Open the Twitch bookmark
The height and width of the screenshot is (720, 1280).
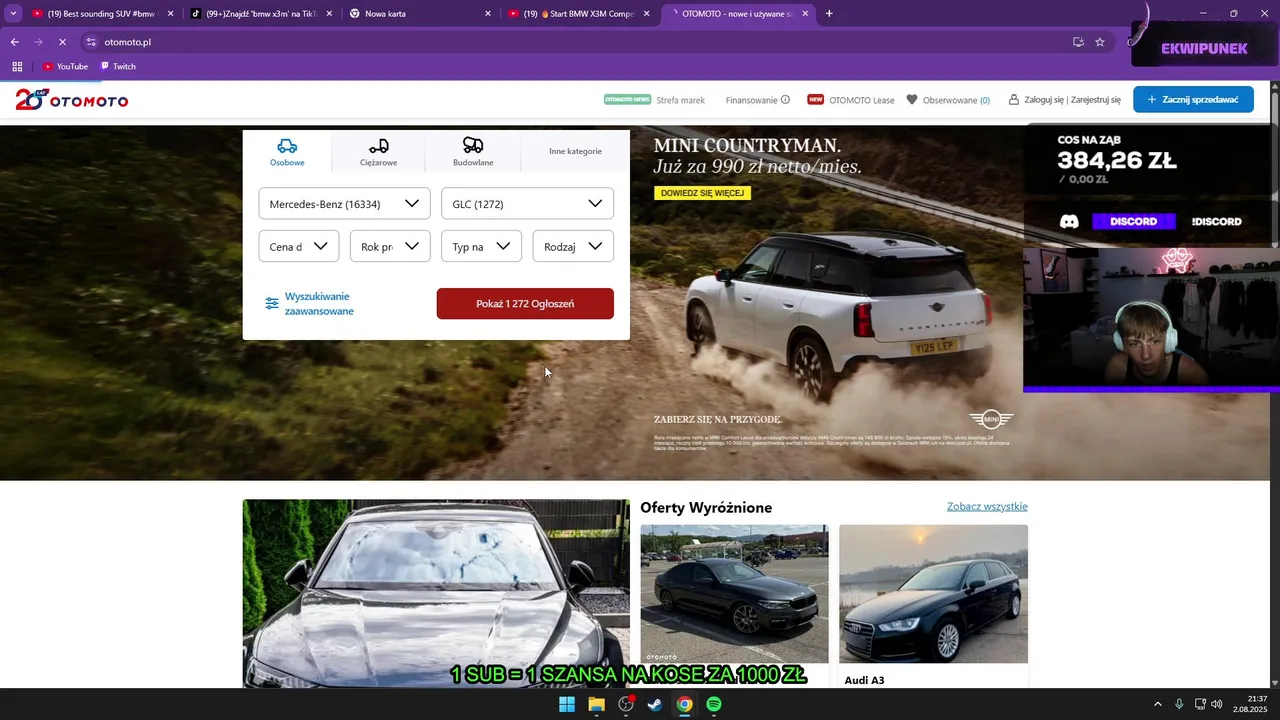point(118,67)
